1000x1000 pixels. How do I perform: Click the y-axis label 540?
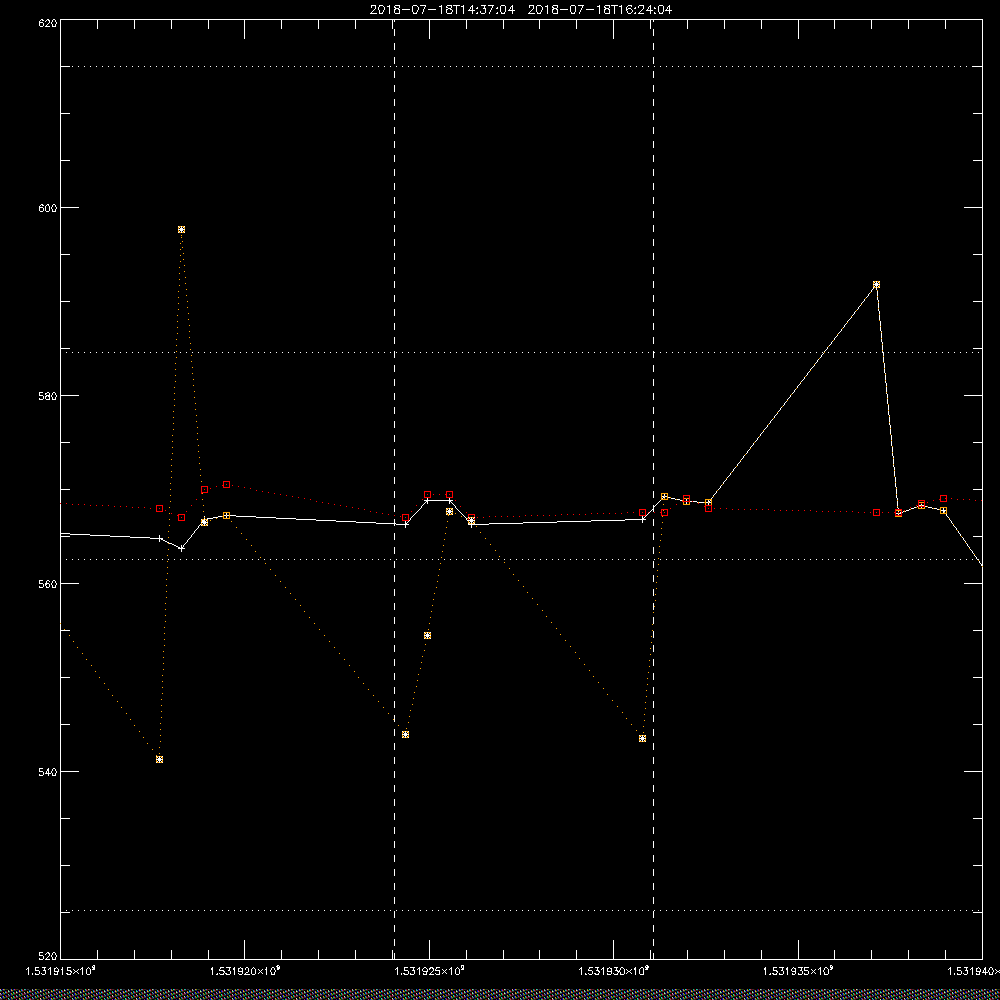click(x=48, y=772)
